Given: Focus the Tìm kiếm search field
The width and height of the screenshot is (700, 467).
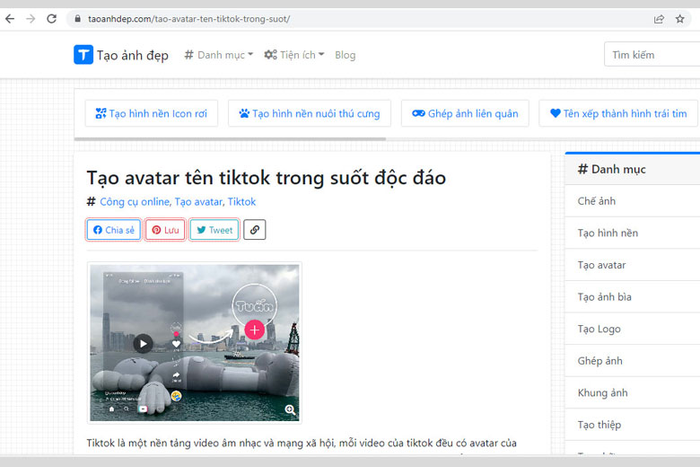Looking at the screenshot, I should [x=652, y=54].
